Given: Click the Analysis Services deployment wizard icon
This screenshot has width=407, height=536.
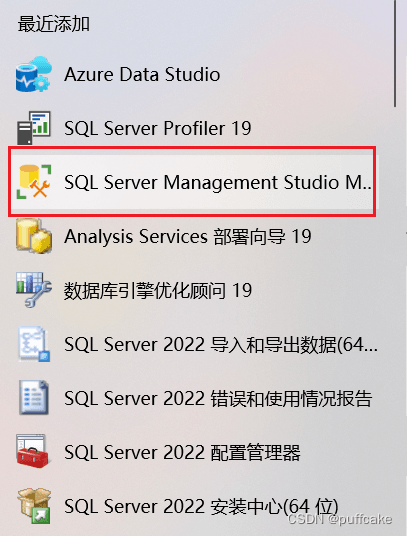Looking at the screenshot, I should [34, 236].
